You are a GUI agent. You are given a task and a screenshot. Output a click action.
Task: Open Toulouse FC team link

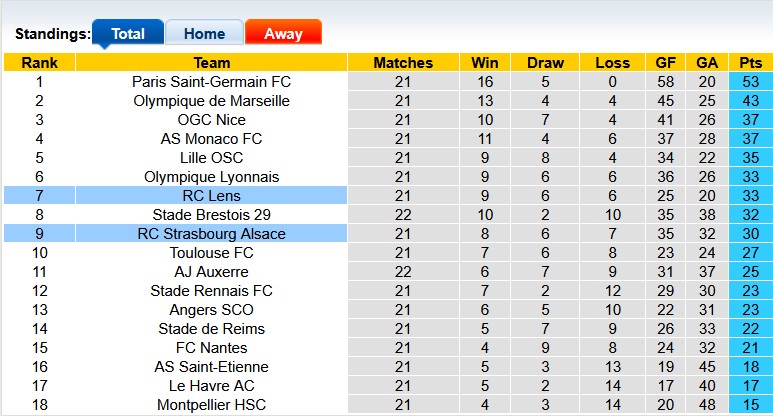click(211, 253)
